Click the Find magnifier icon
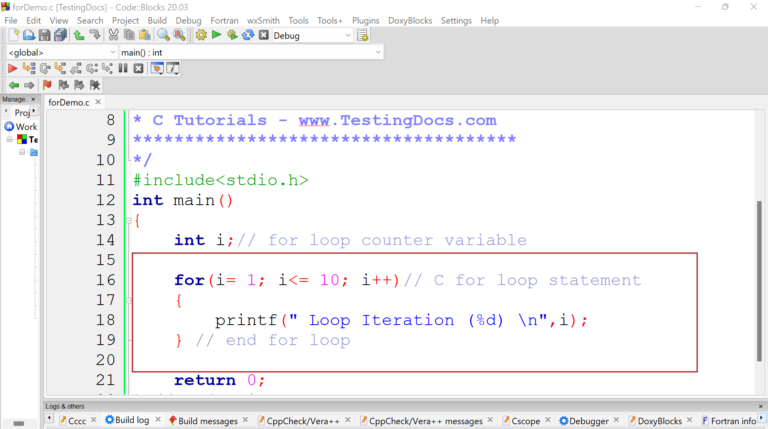This screenshot has width=768, height=429. pyautogui.click(x=163, y=35)
